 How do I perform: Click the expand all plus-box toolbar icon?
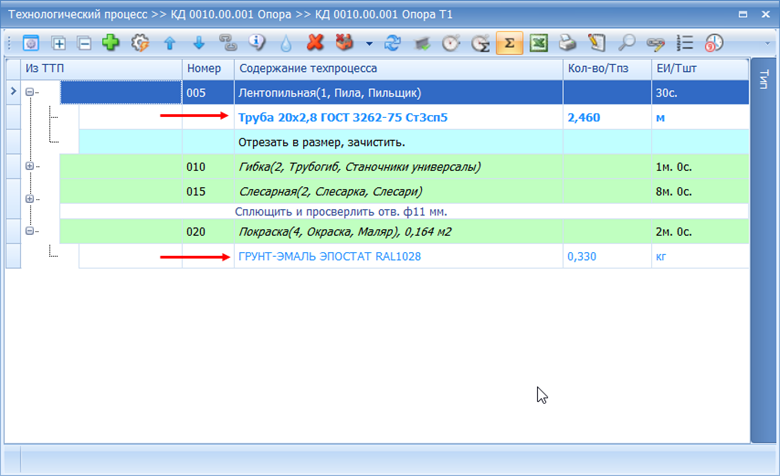click(59, 43)
